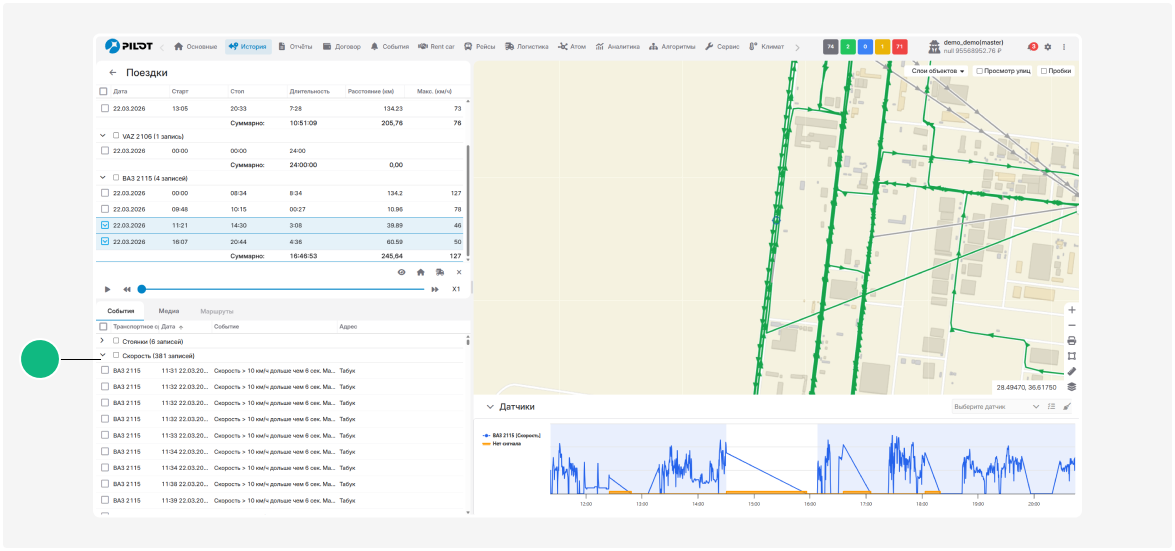Click the playback timeline slider handle
Screen dimensions: 1175x551
pyautogui.click(x=142, y=289)
